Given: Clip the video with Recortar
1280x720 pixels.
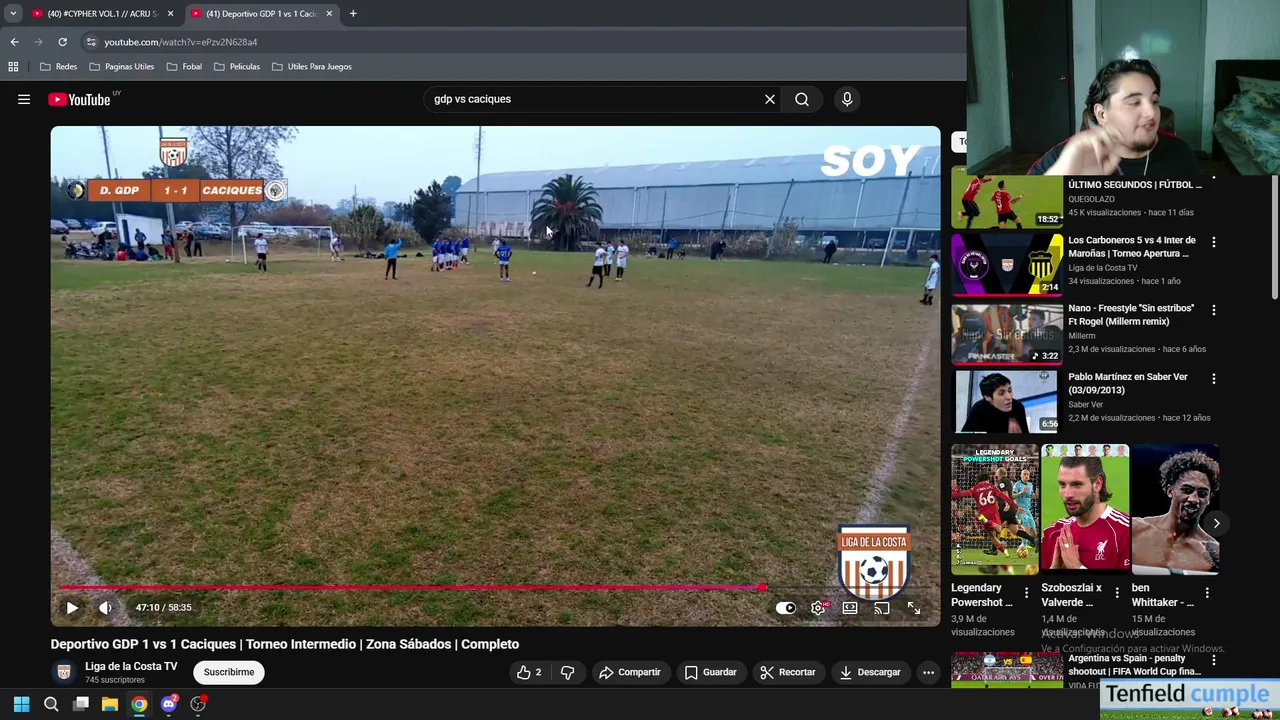Looking at the screenshot, I should tap(787, 672).
